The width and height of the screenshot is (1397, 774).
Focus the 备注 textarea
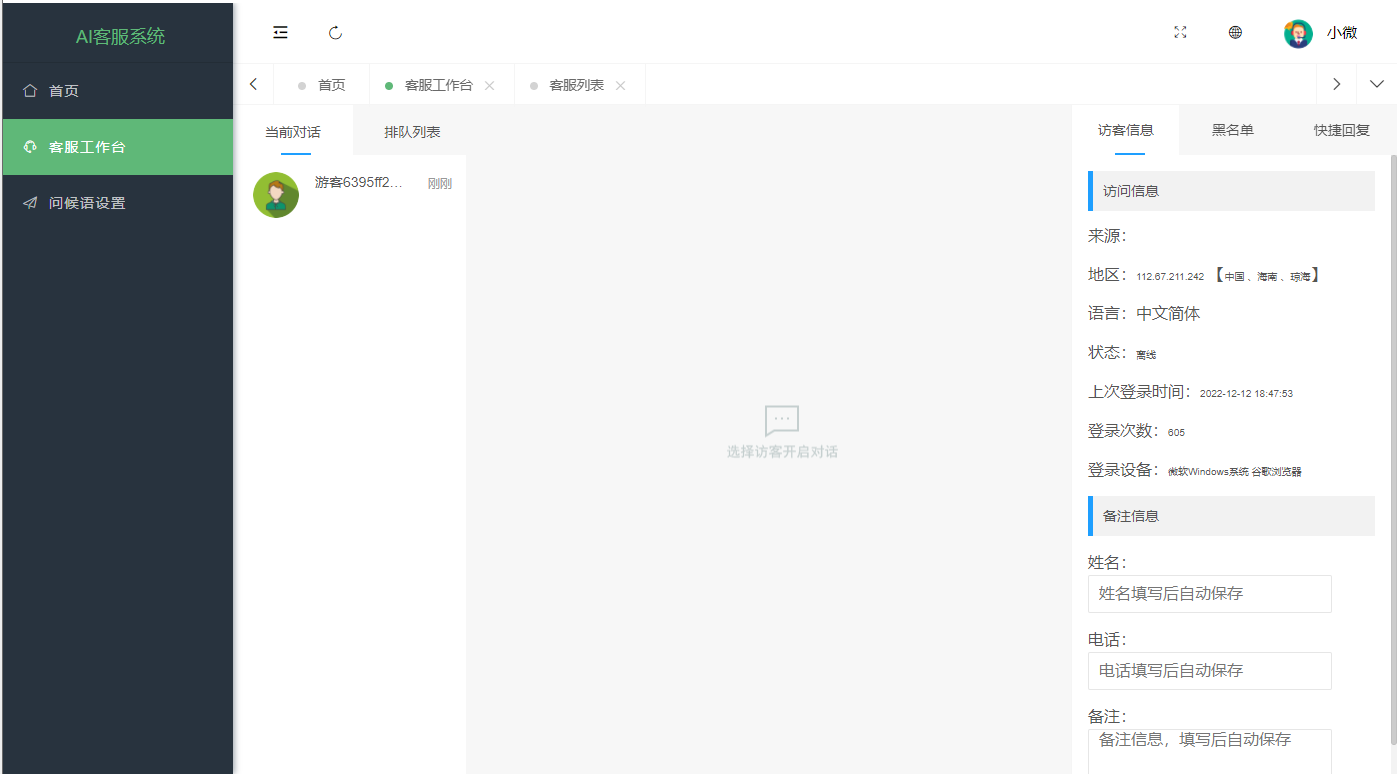(1210, 751)
